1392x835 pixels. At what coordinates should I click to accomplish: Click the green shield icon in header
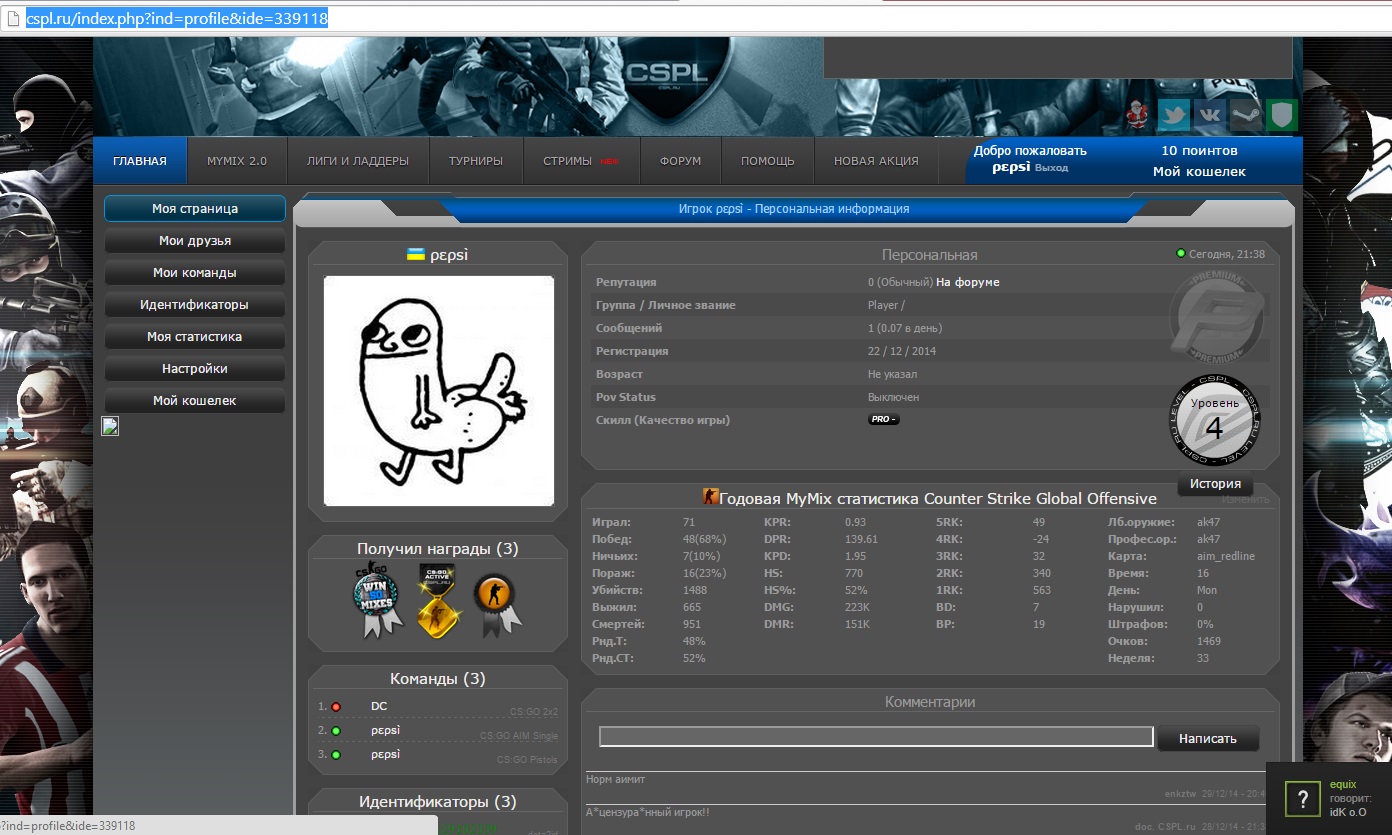point(1281,115)
